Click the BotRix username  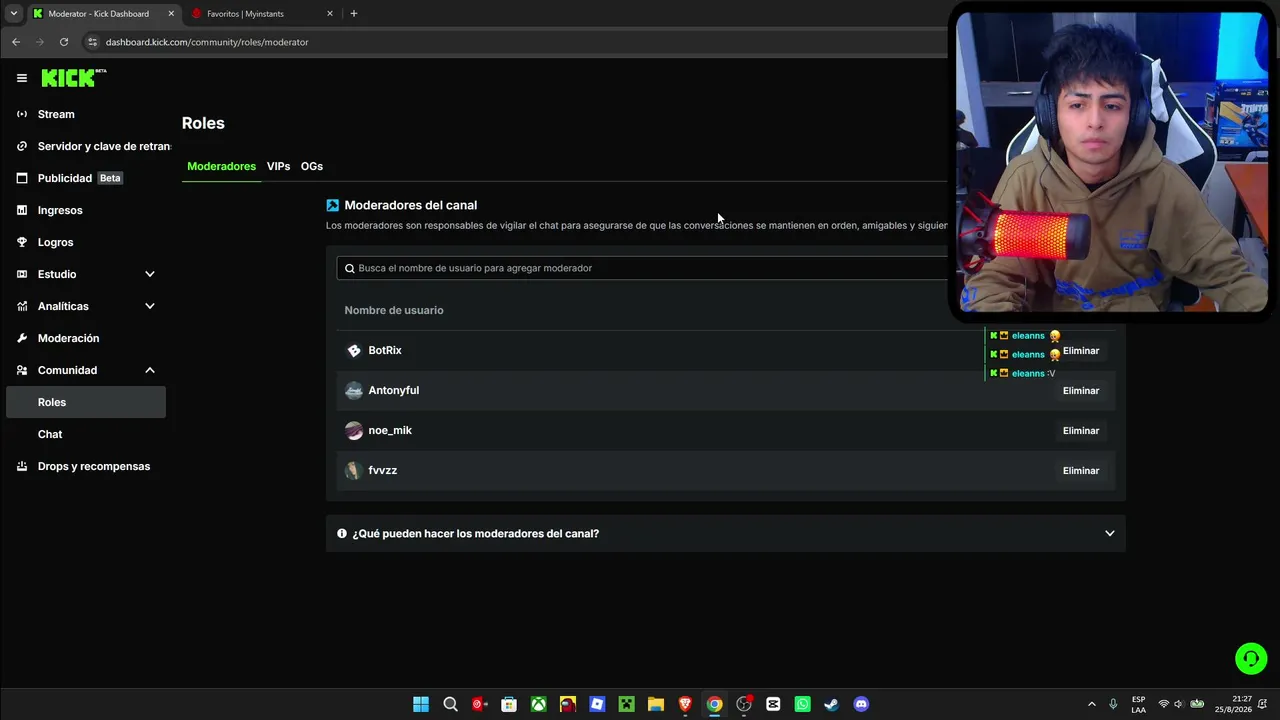[385, 351]
